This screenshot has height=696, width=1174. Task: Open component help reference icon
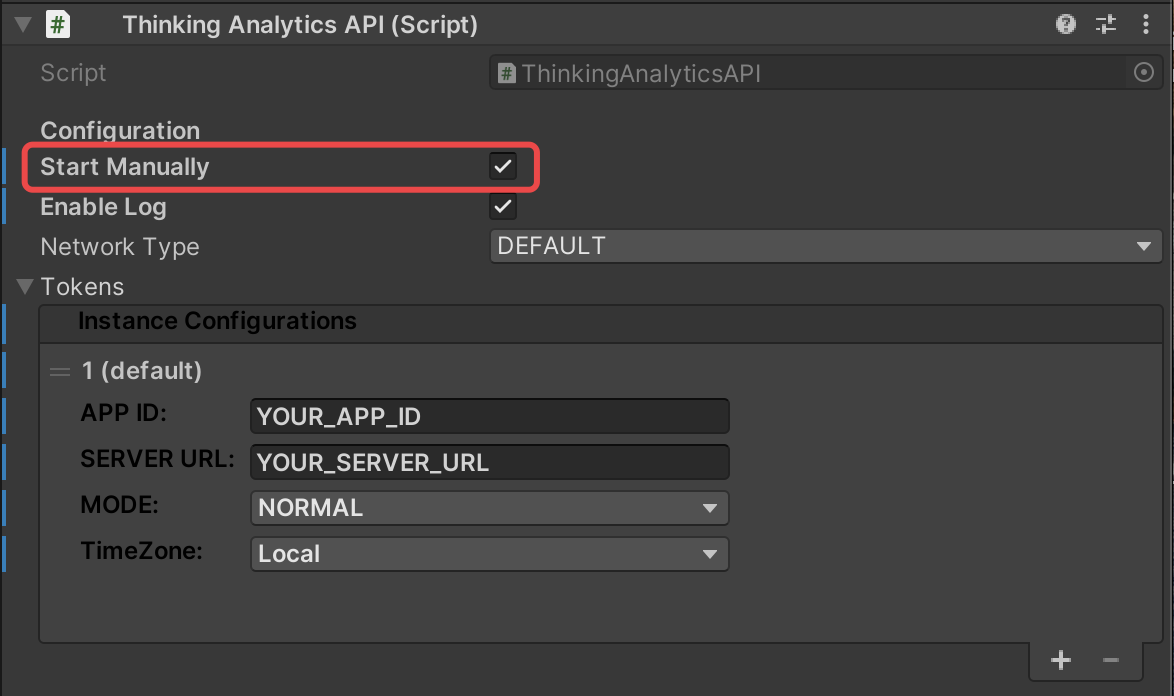click(1065, 25)
